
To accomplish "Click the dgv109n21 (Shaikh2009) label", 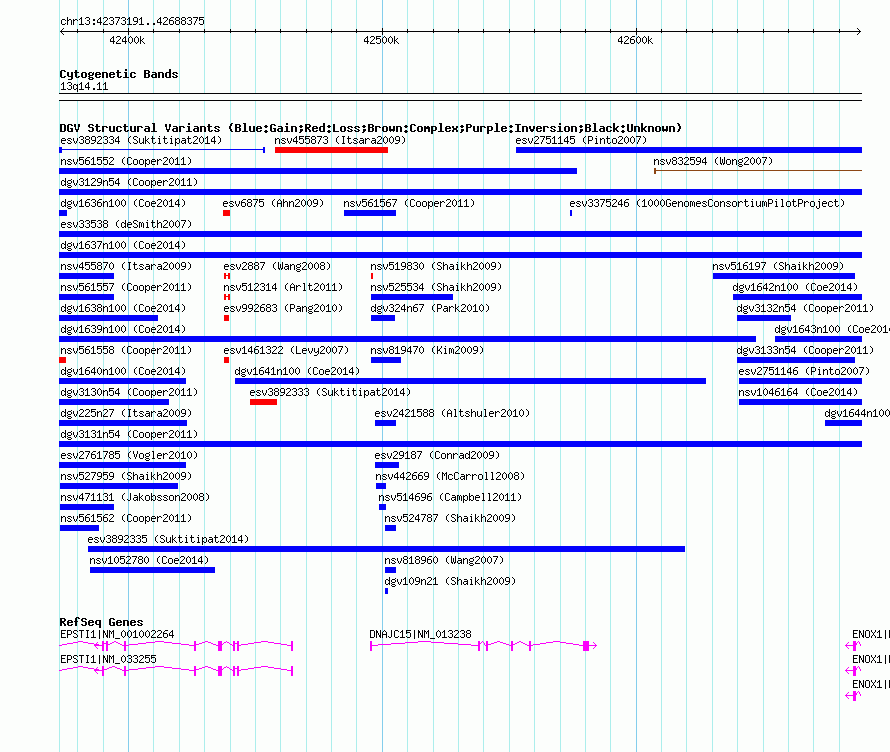I will [x=450, y=581].
